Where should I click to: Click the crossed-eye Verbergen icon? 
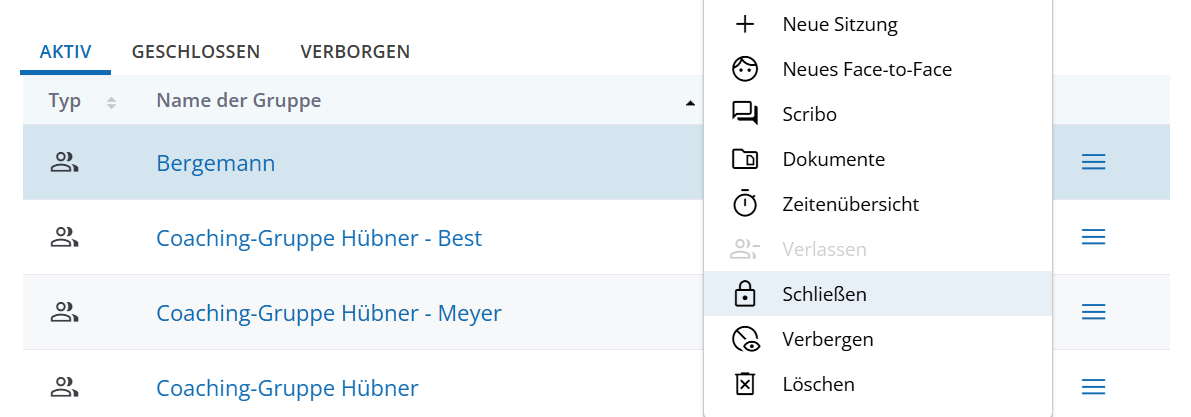745,339
